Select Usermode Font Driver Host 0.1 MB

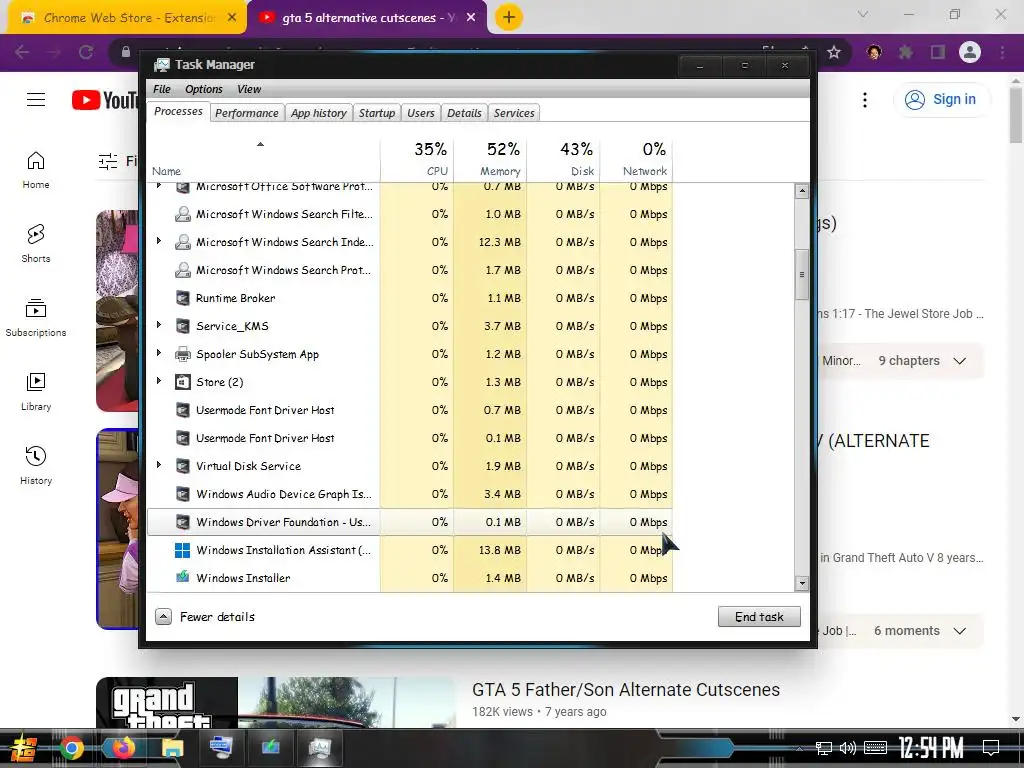(x=410, y=438)
